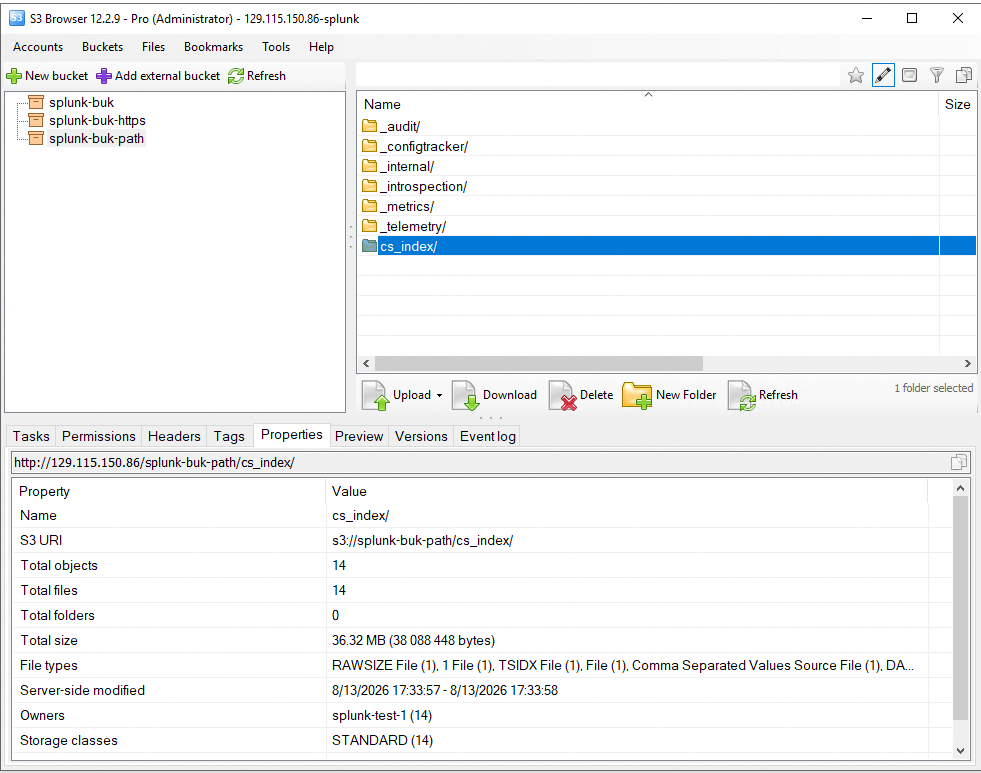Select the splunk-buk-path bucket
The image size is (981, 773).
96,139
